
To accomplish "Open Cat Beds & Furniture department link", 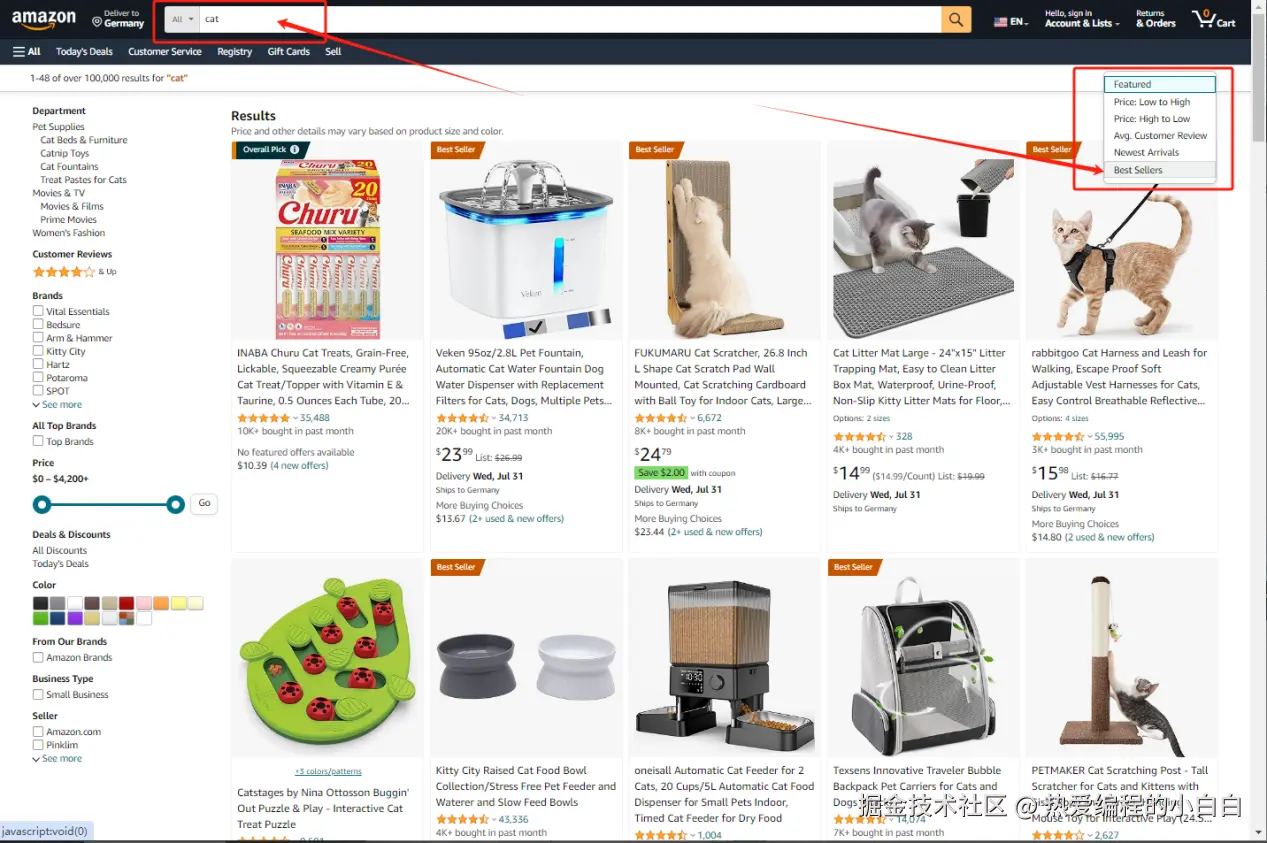I will [84, 140].
